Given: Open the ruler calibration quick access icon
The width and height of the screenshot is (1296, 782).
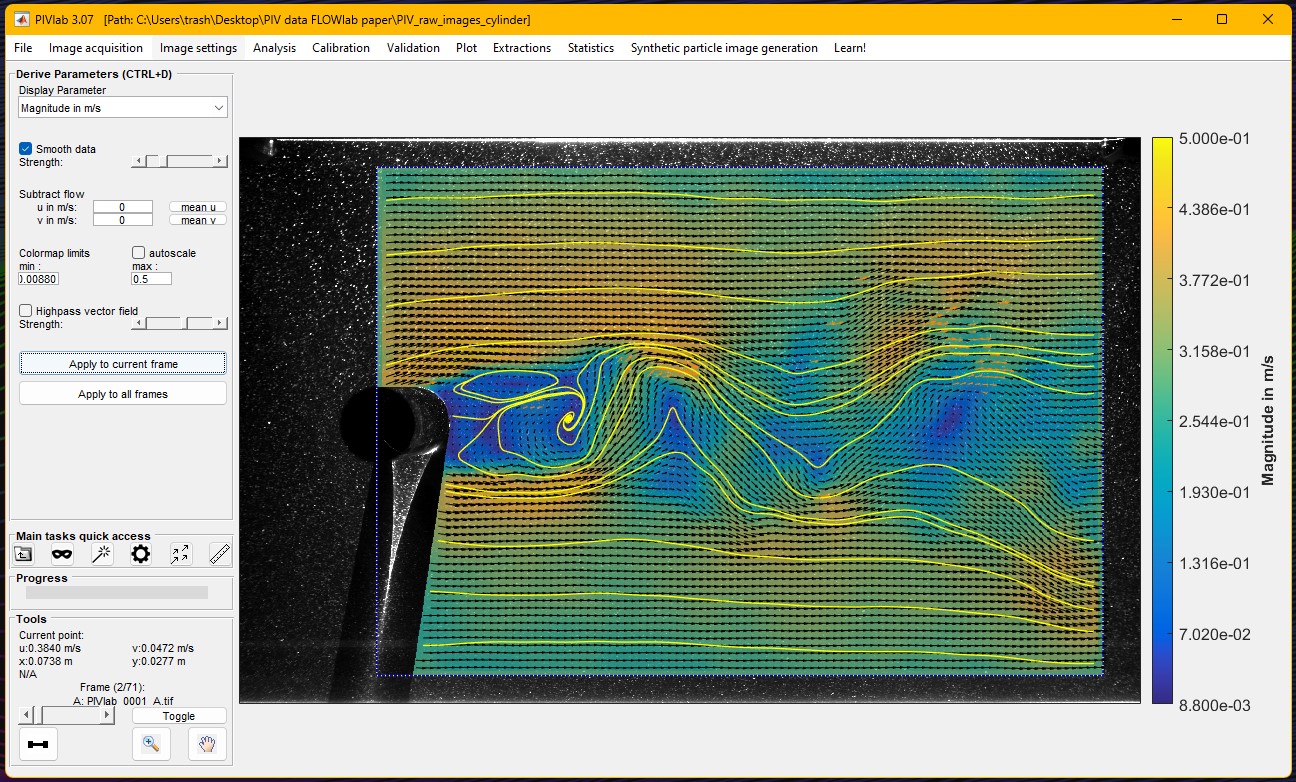Looking at the screenshot, I should coord(219,554).
